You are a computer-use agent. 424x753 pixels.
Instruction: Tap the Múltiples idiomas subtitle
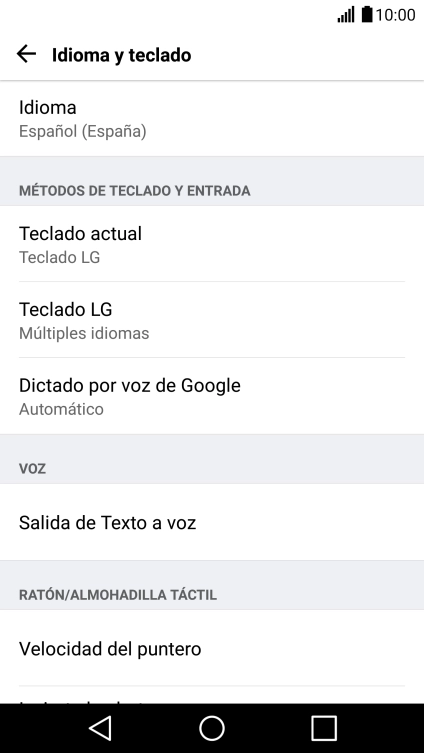(x=84, y=333)
